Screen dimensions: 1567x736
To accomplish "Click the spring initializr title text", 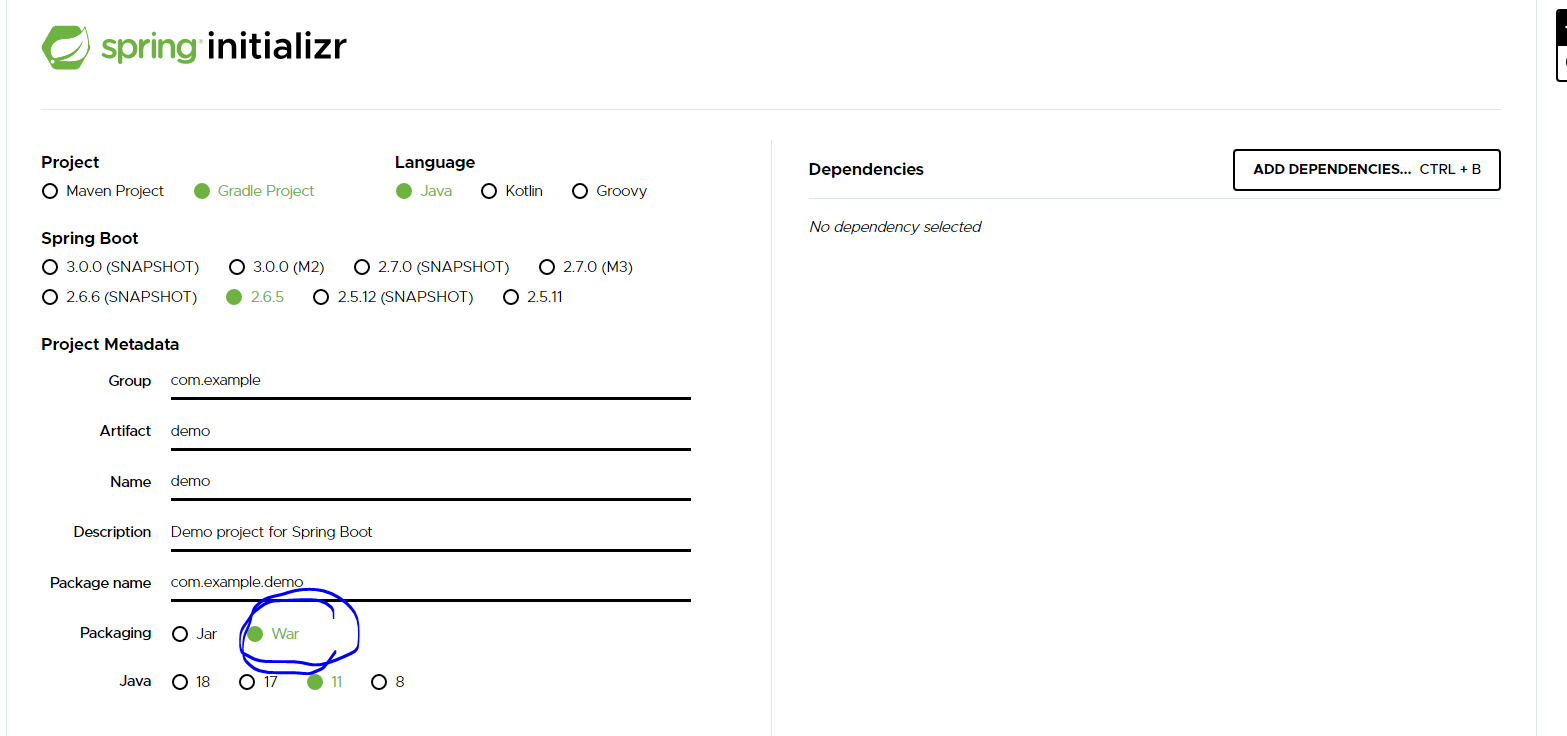I will click(223, 48).
